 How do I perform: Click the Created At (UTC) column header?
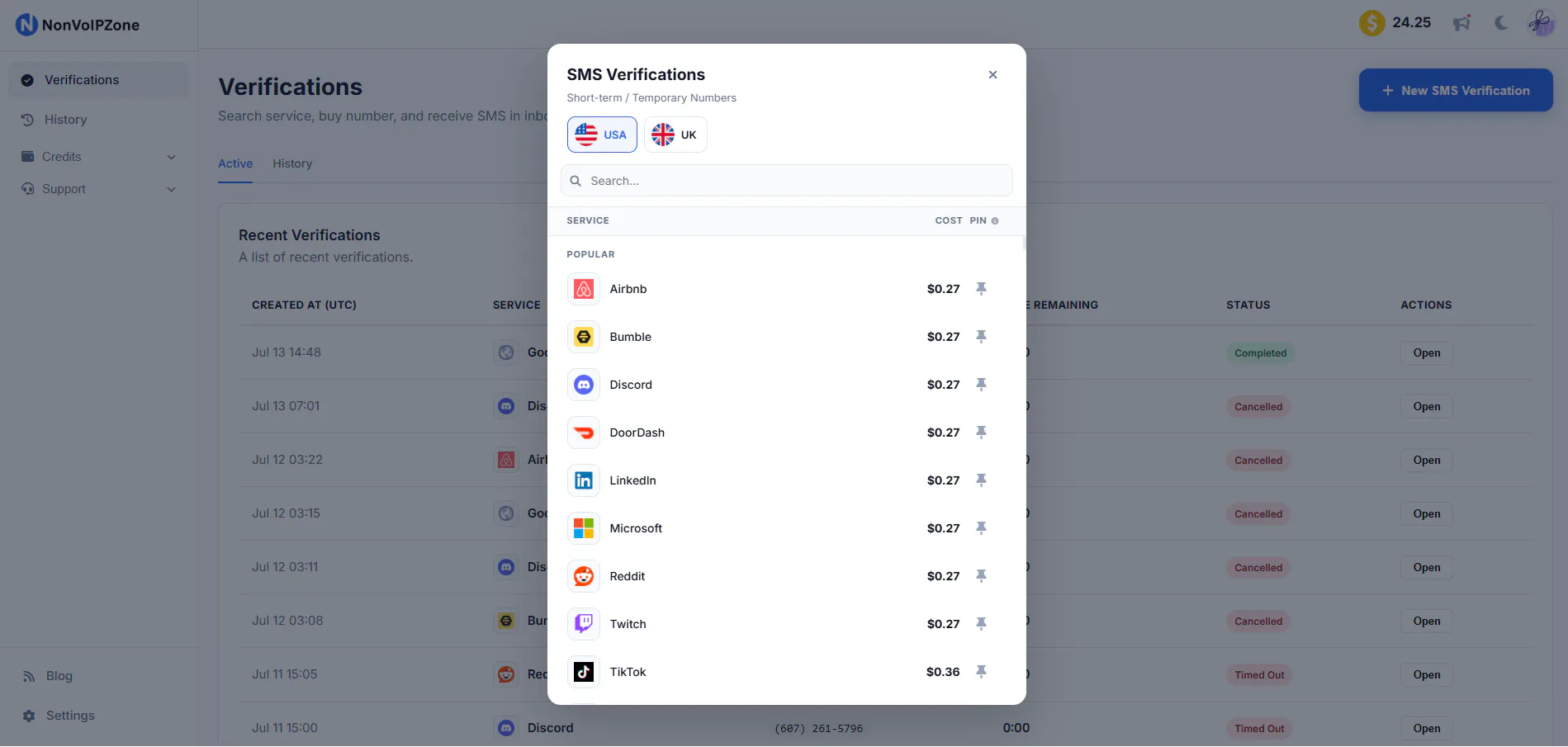coord(304,305)
